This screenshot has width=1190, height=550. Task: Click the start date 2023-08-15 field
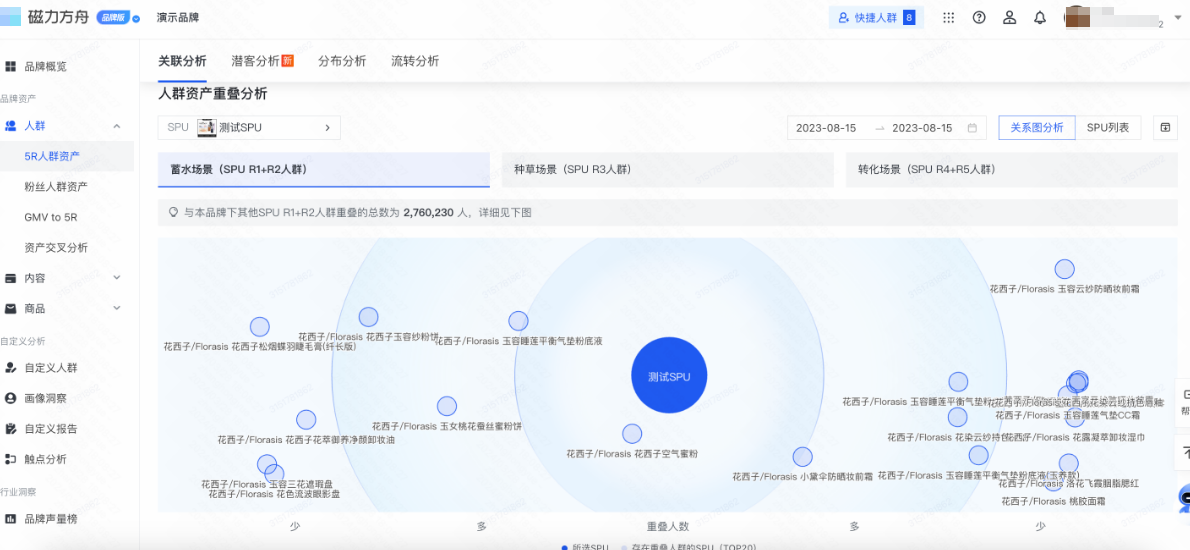click(x=826, y=128)
